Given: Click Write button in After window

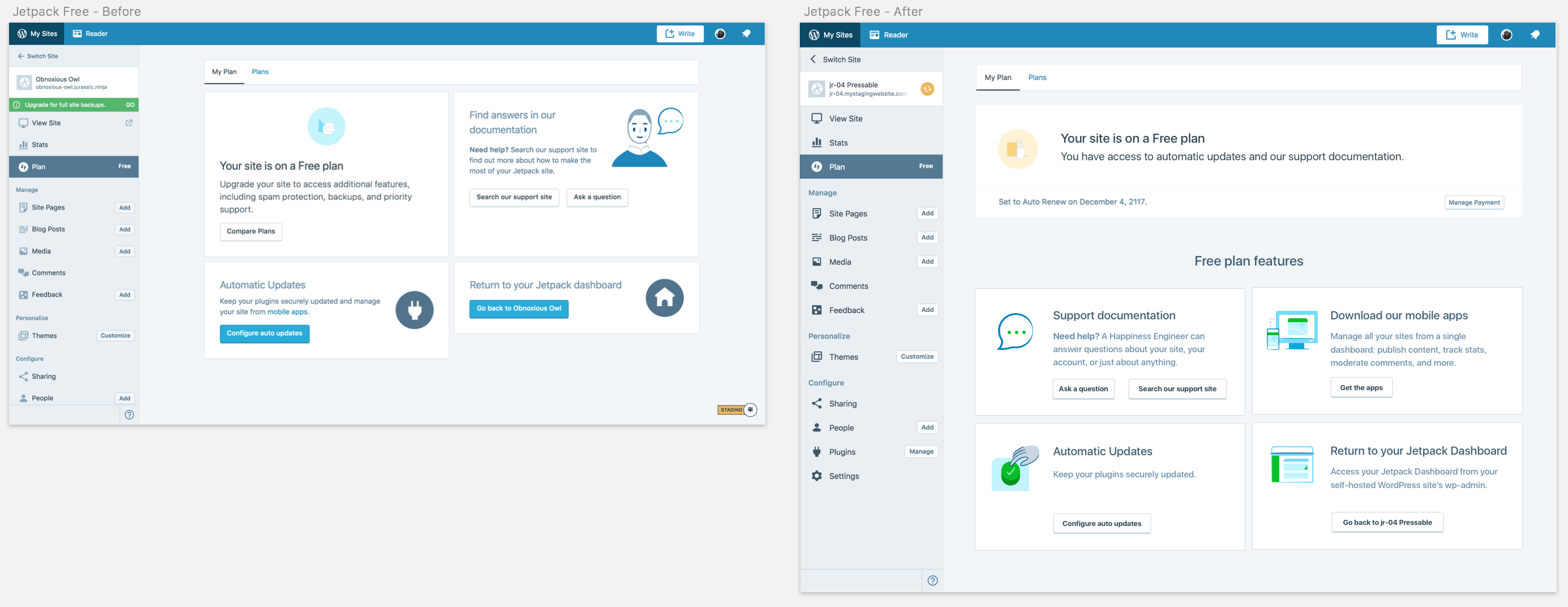Looking at the screenshot, I should tap(1462, 35).
